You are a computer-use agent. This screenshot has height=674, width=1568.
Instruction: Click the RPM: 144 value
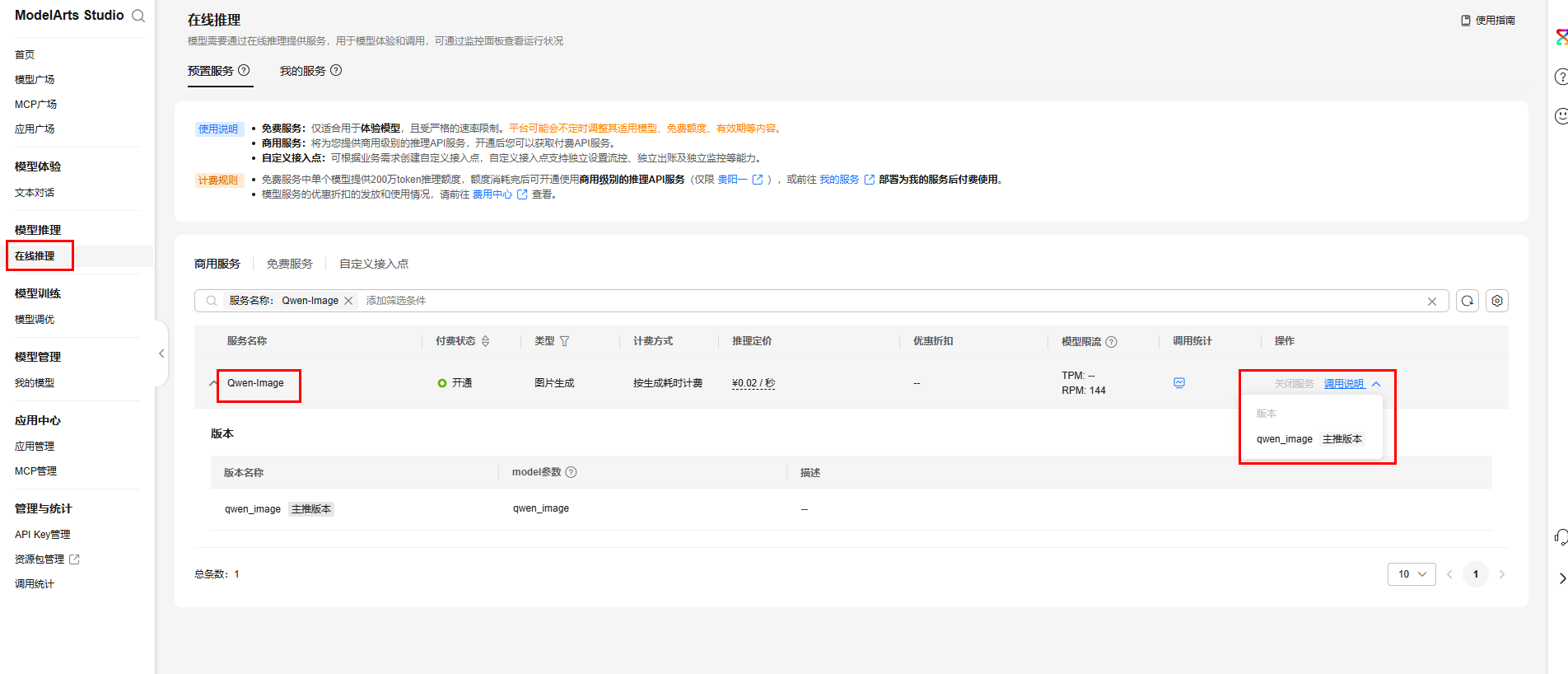point(1084,391)
